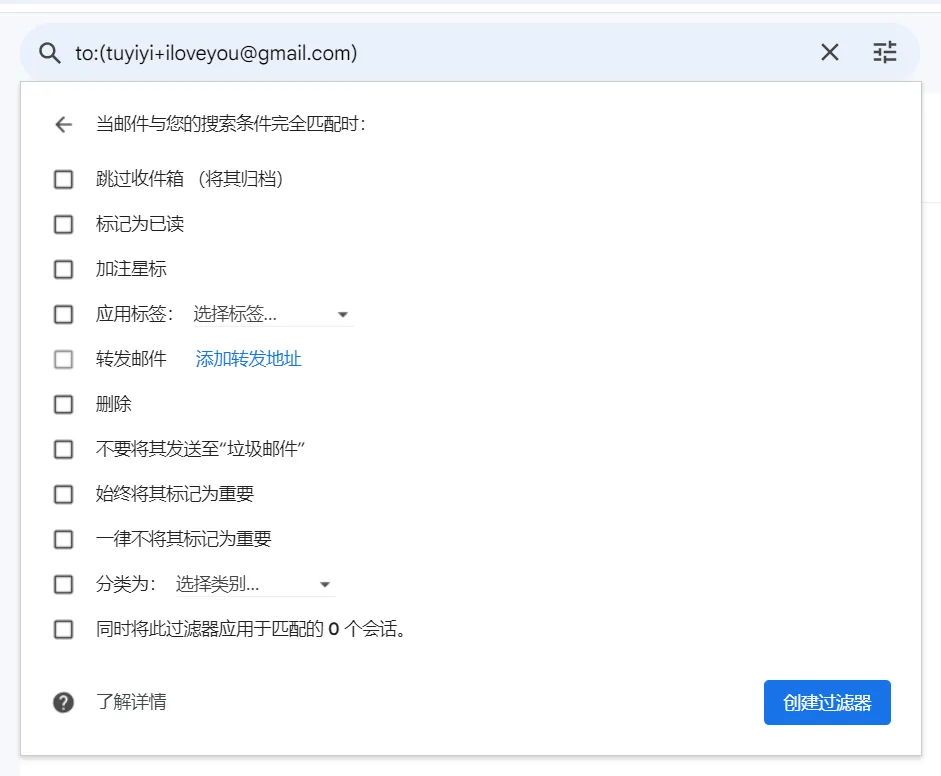
Task: Click the 添加转发地址 link
Action: [x=249, y=359]
